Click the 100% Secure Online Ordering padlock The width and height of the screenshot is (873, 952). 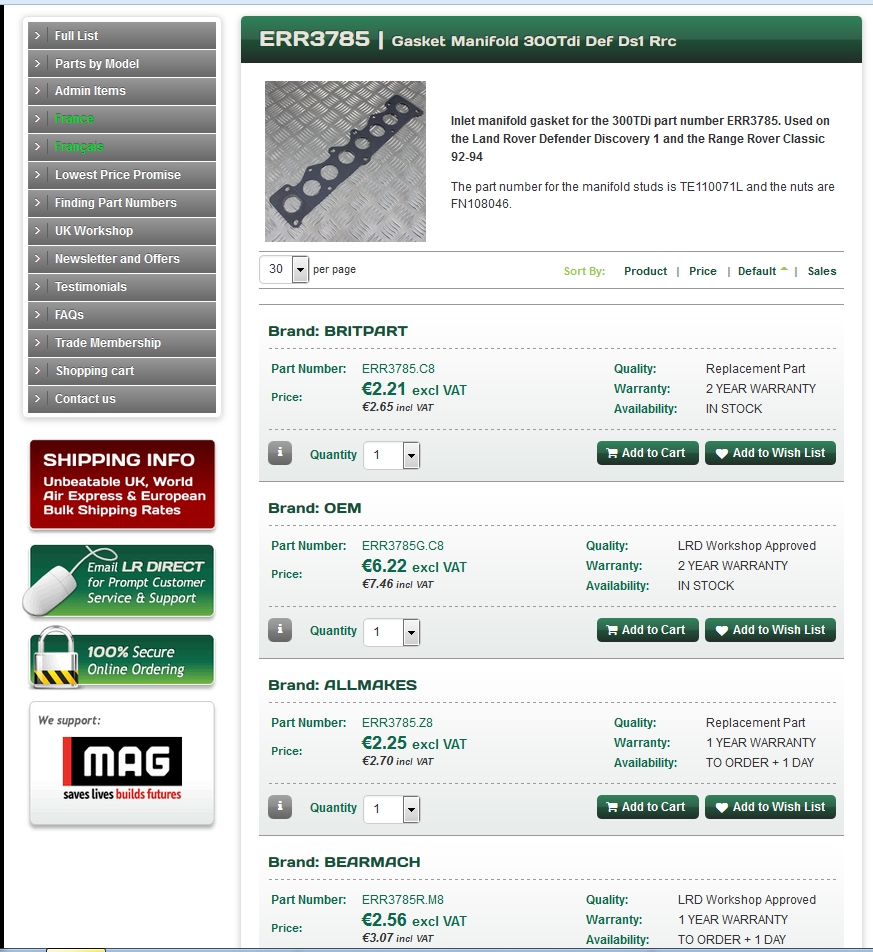tap(122, 661)
